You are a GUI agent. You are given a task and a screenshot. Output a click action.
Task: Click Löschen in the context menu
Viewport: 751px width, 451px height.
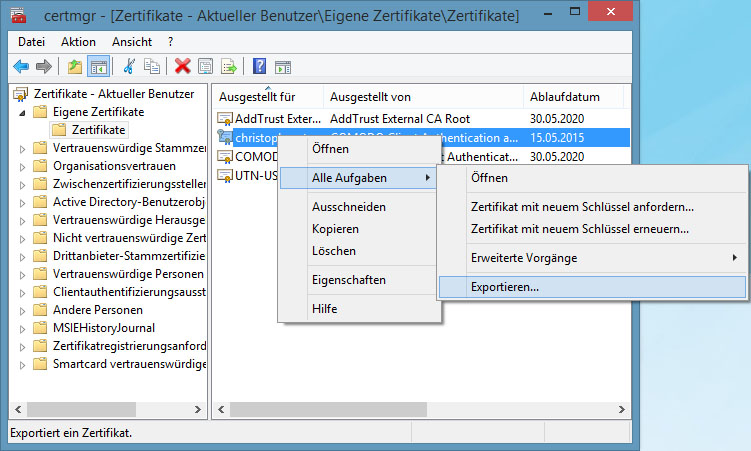(333, 251)
